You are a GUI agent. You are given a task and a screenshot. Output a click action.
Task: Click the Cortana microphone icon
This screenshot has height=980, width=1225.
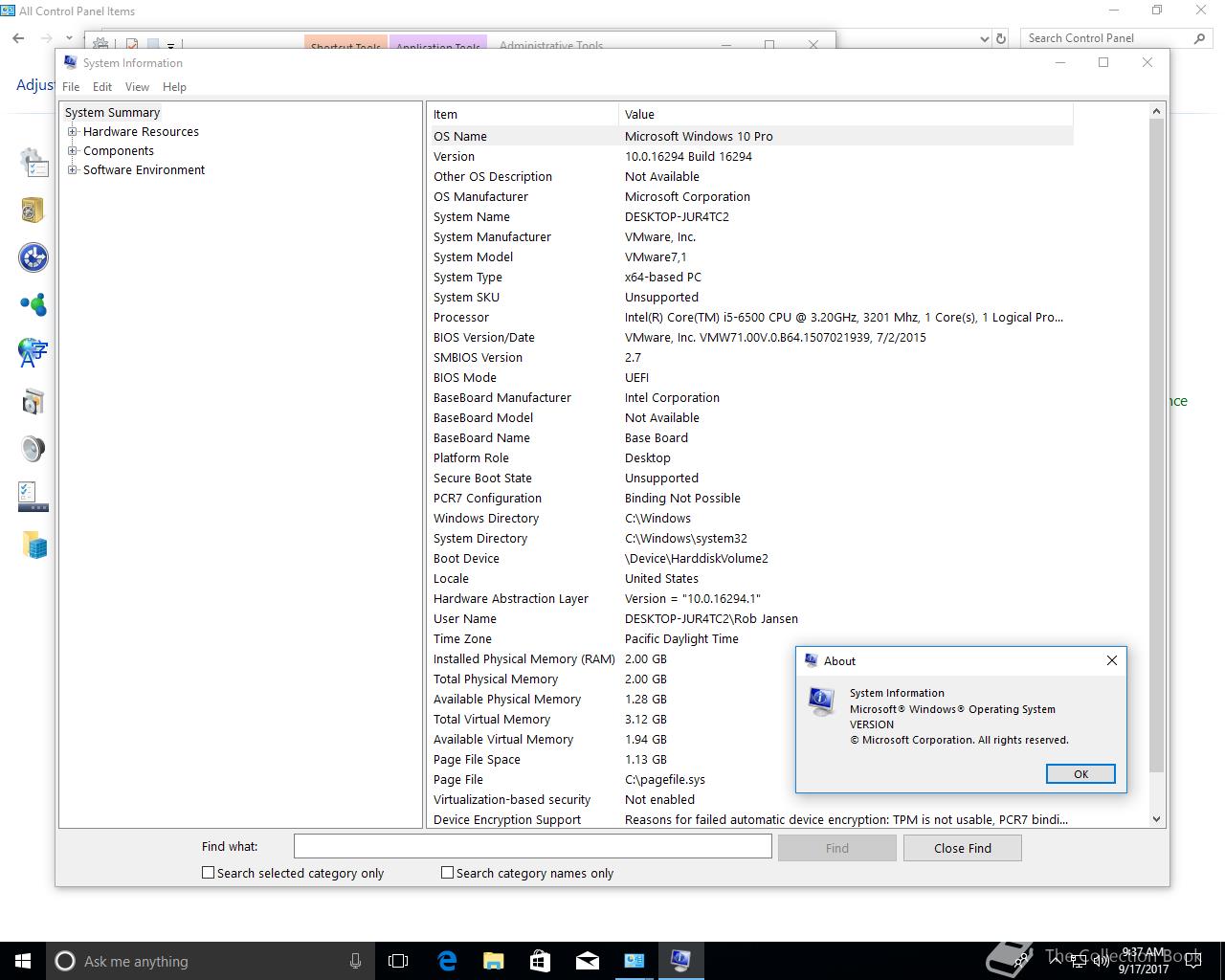pos(355,961)
